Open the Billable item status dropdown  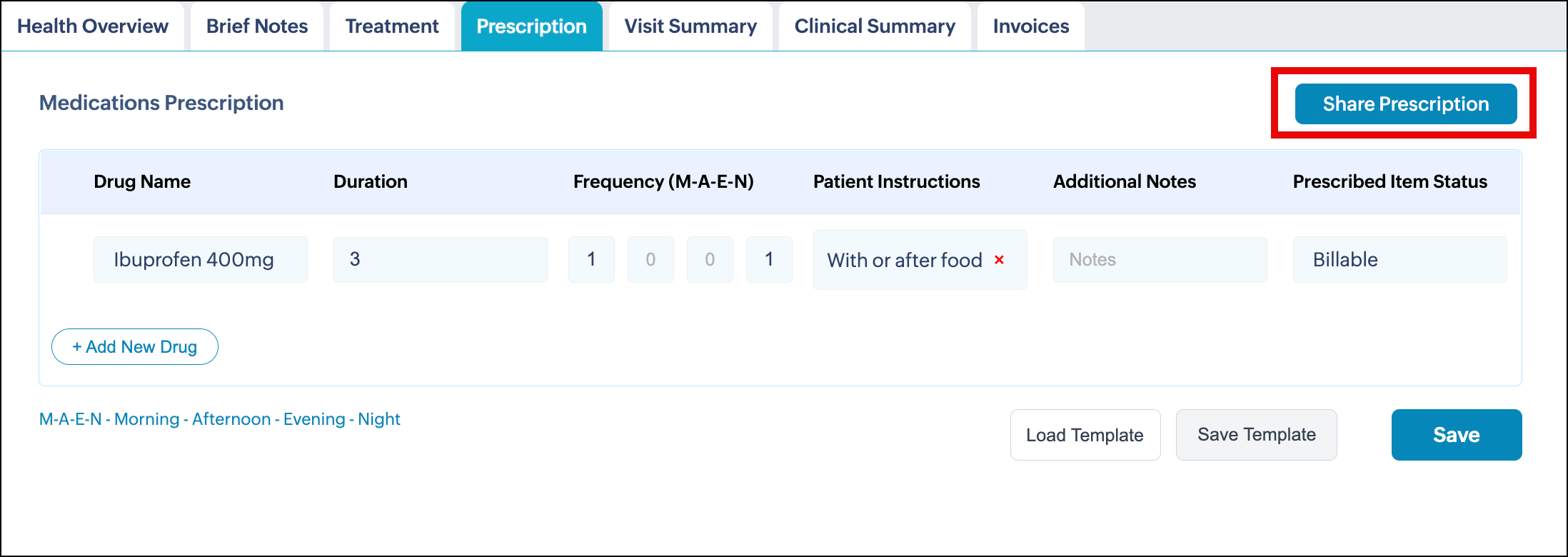[1399, 260]
